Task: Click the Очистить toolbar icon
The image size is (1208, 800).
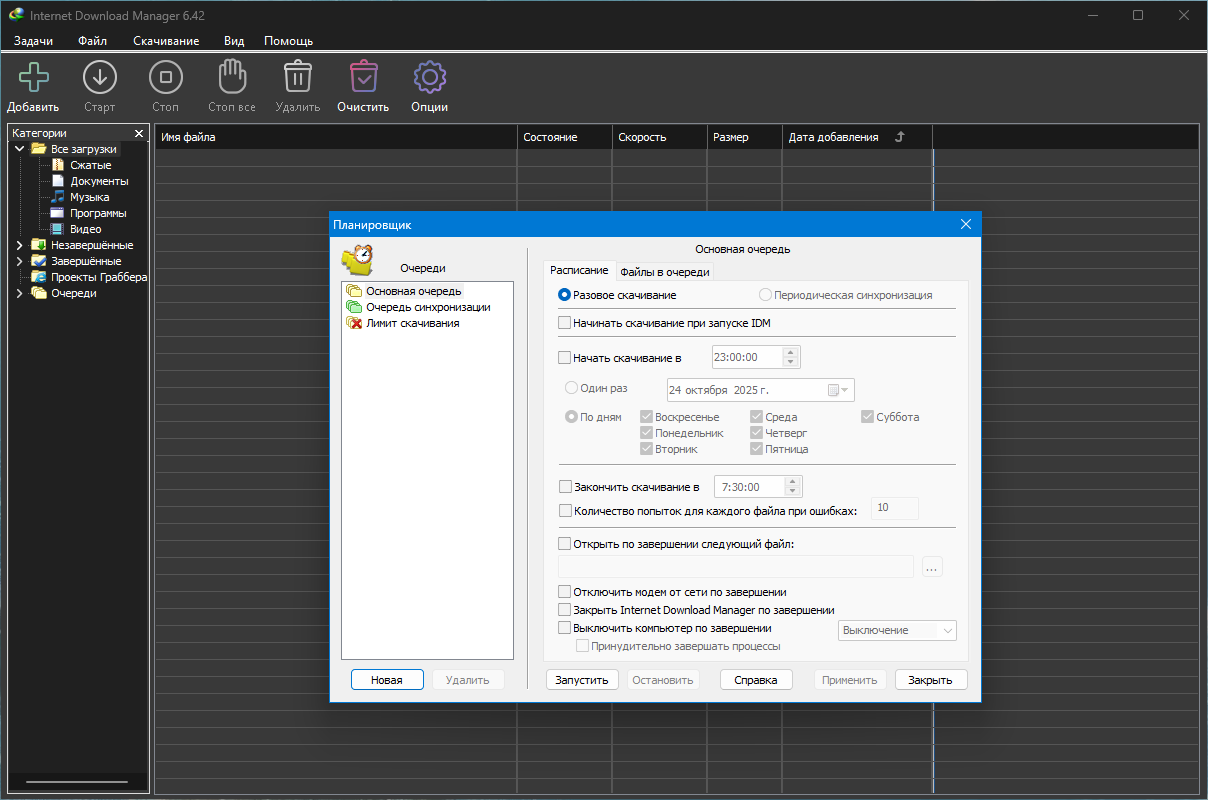Action: 363,77
